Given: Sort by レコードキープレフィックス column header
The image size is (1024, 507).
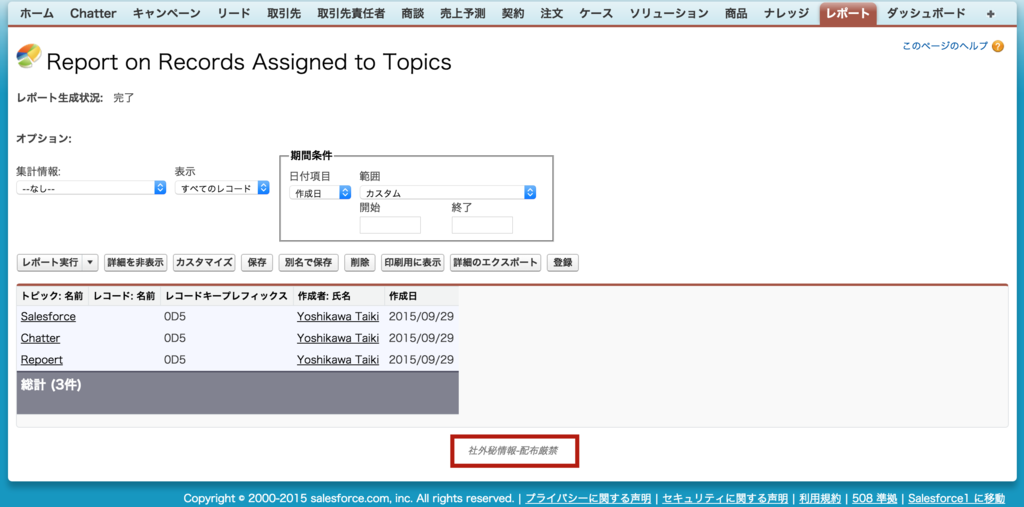Looking at the screenshot, I should tap(227, 296).
